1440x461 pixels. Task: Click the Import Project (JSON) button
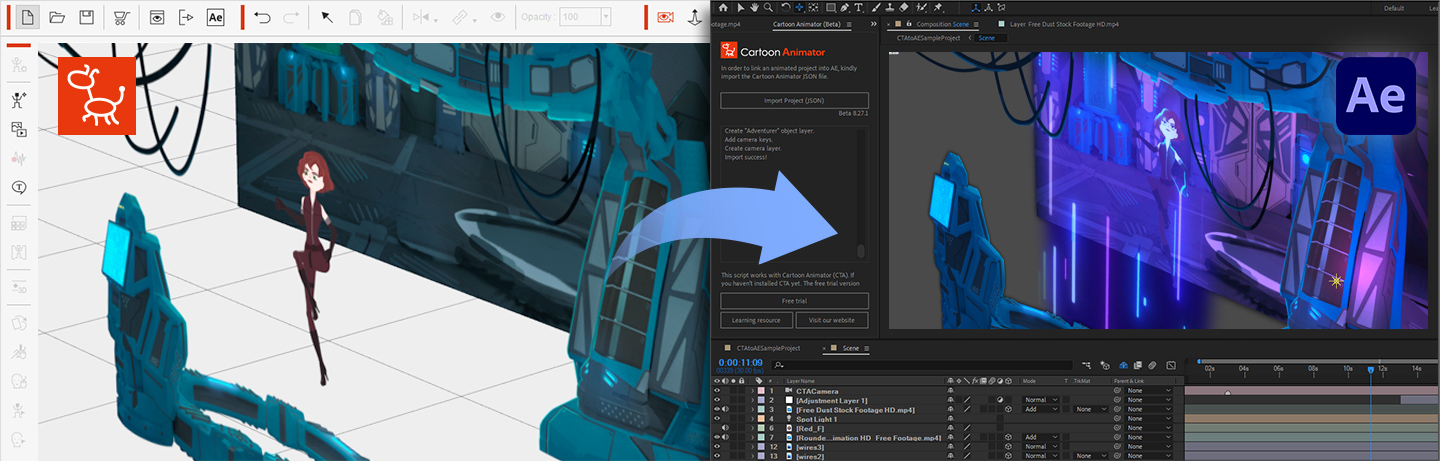point(794,101)
